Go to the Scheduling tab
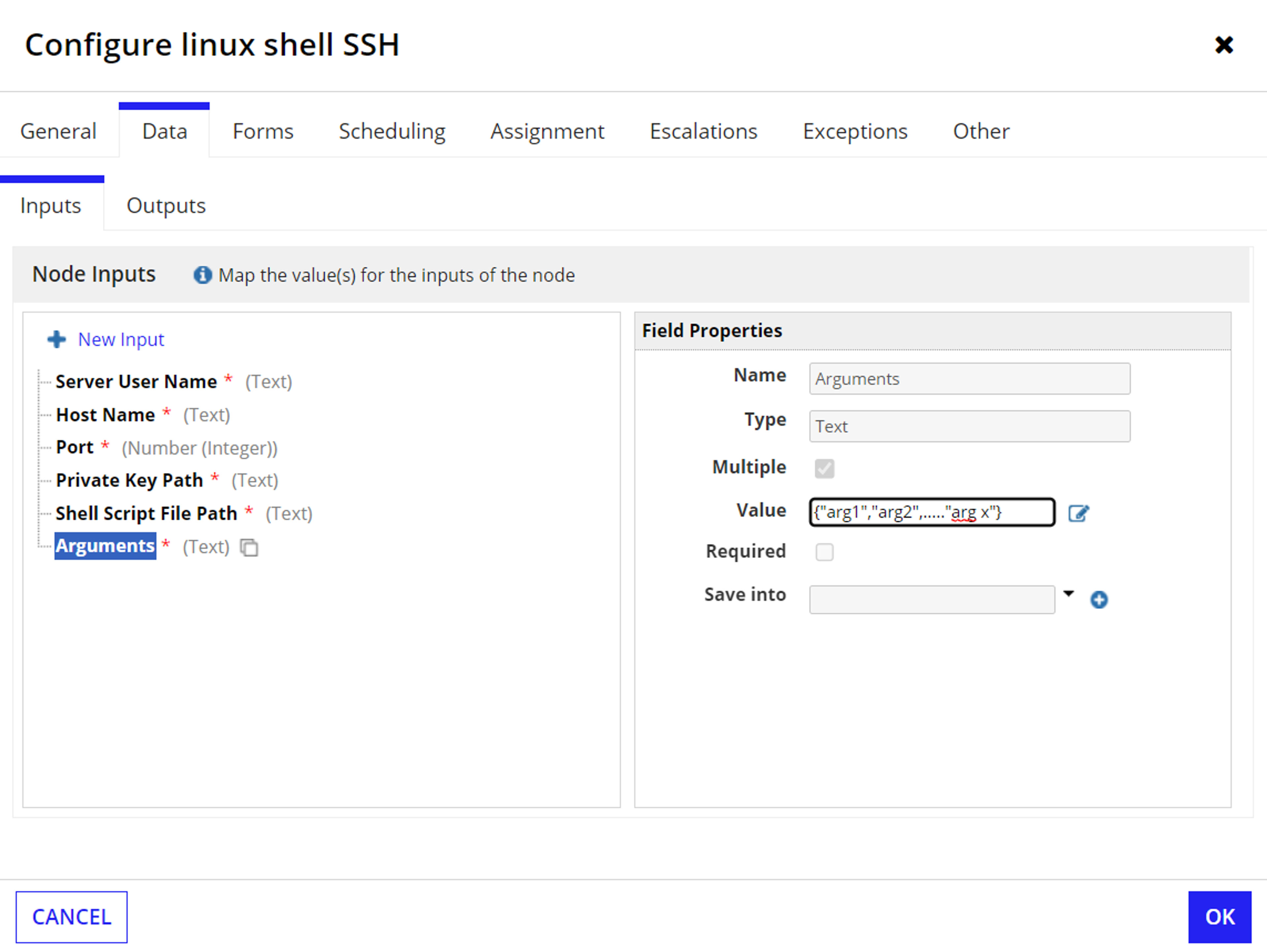 point(392,131)
